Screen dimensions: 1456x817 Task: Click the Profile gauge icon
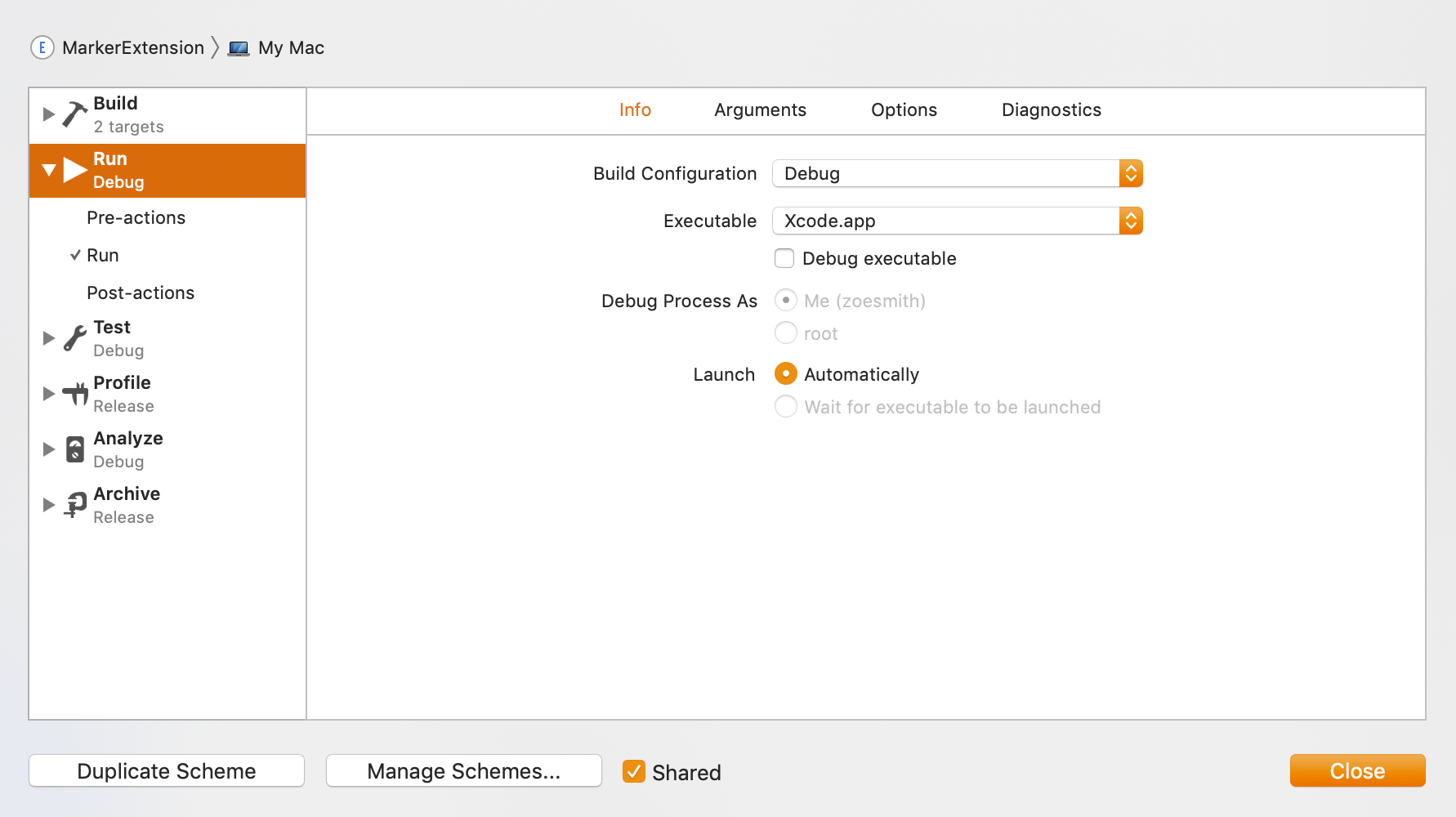coord(74,393)
